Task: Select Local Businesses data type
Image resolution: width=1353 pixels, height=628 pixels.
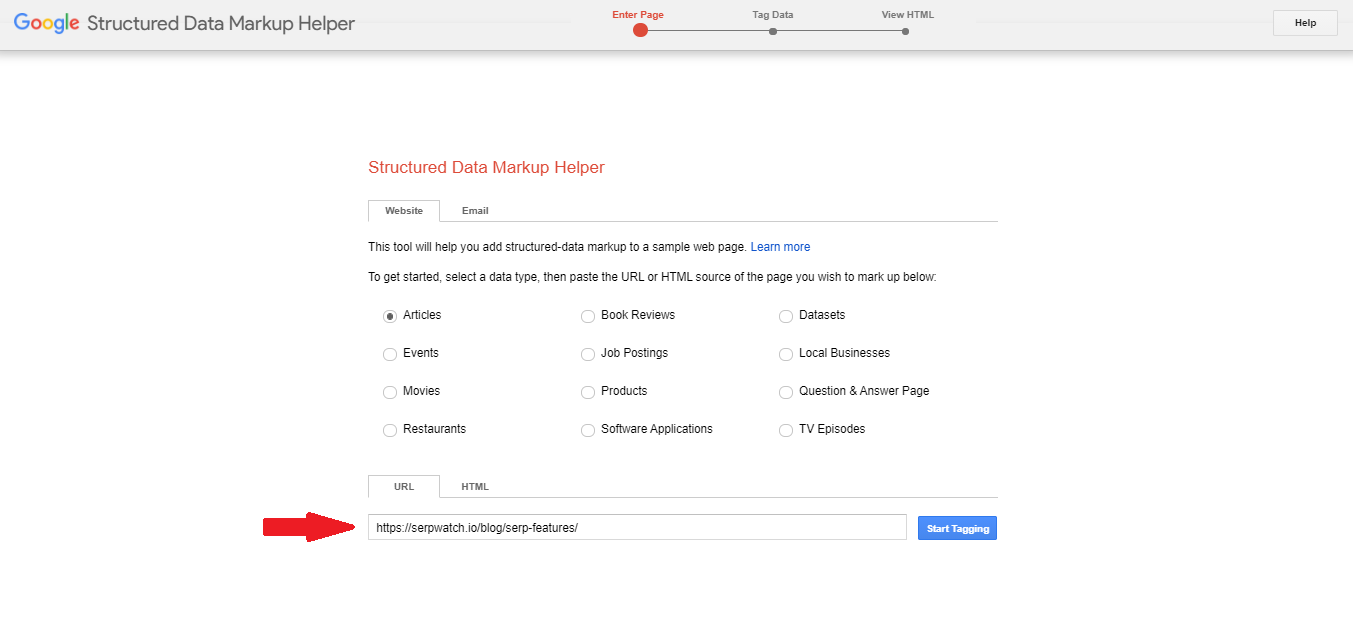Action: (786, 354)
